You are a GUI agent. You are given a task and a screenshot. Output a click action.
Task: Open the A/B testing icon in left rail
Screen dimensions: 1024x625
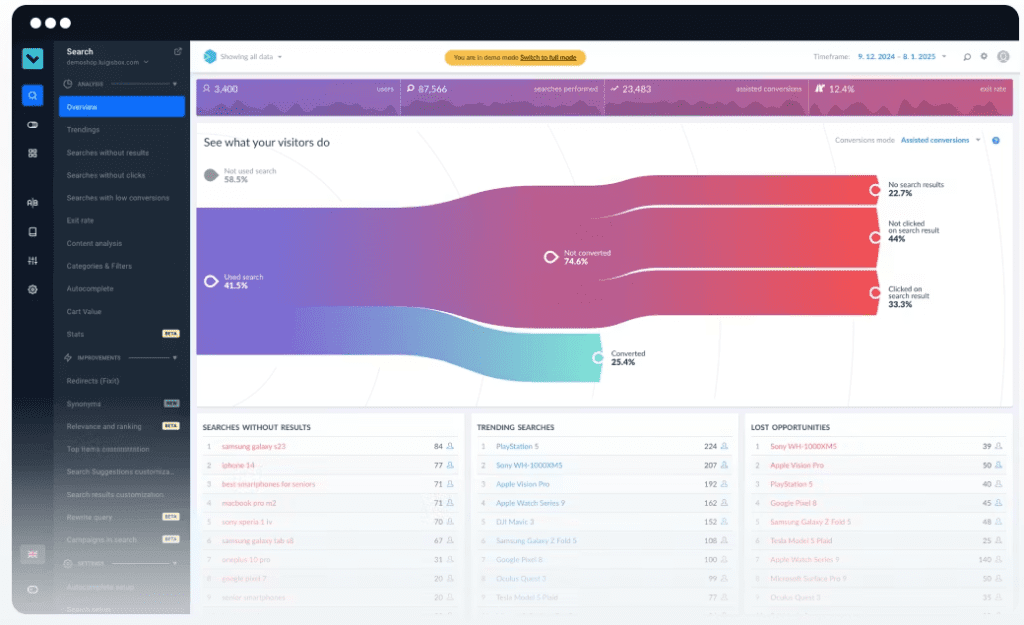pos(33,203)
